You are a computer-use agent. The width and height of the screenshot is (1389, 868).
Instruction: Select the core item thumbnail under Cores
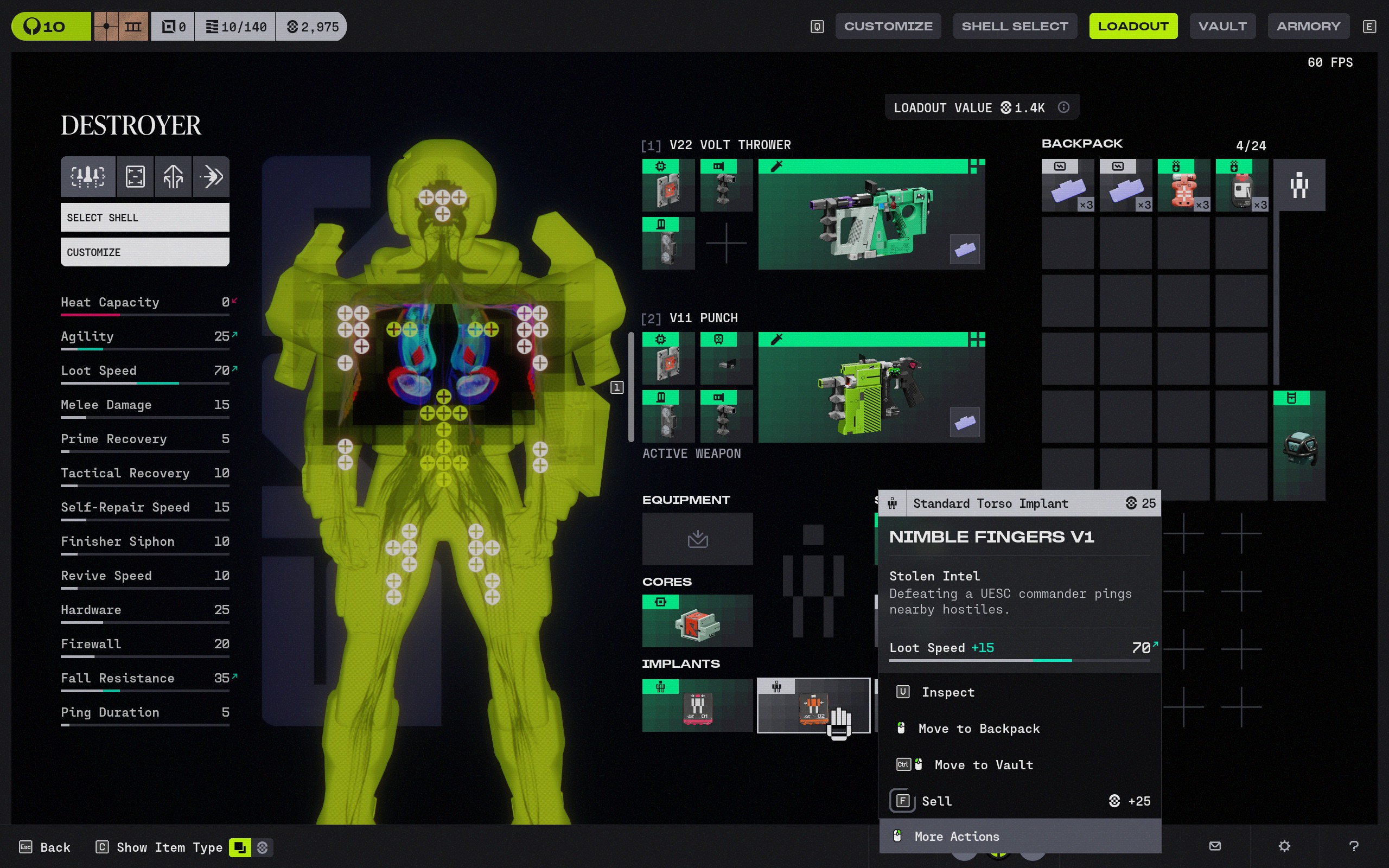697,621
